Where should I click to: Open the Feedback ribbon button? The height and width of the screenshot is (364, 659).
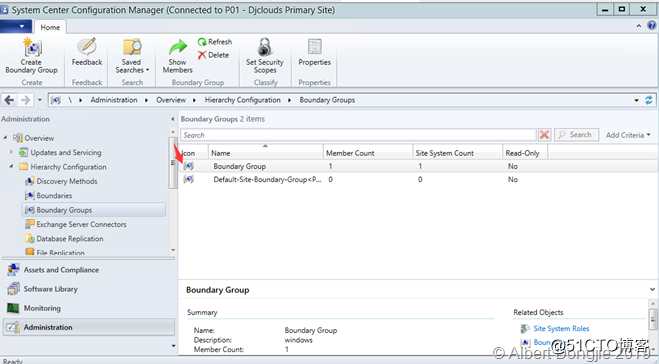[x=87, y=52]
